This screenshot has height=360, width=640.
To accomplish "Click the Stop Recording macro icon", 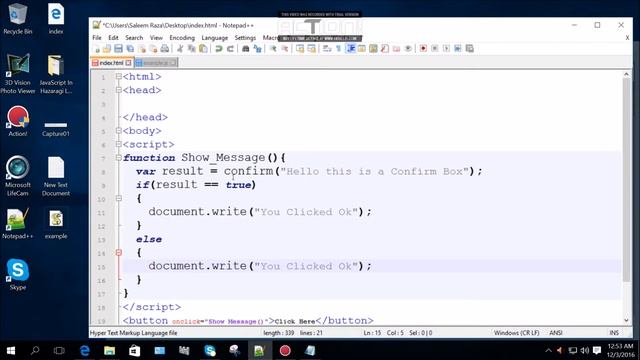I will click(435, 49).
